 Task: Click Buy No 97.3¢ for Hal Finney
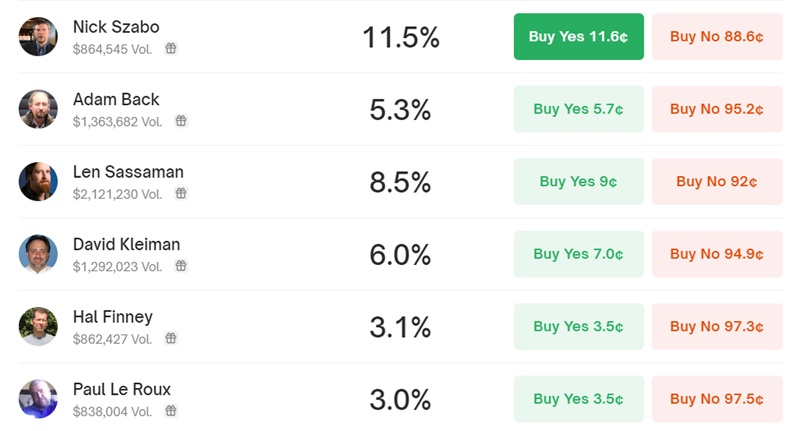[x=717, y=326]
